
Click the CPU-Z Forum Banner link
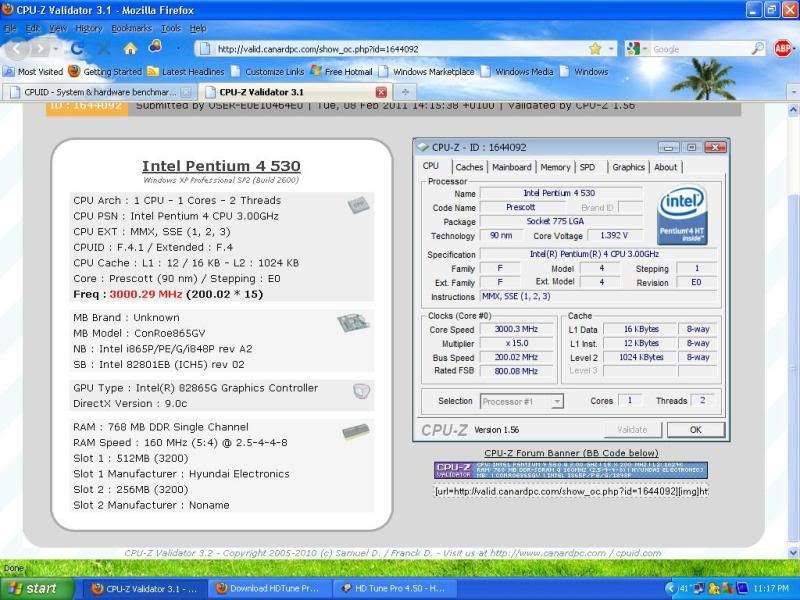click(571, 453)
